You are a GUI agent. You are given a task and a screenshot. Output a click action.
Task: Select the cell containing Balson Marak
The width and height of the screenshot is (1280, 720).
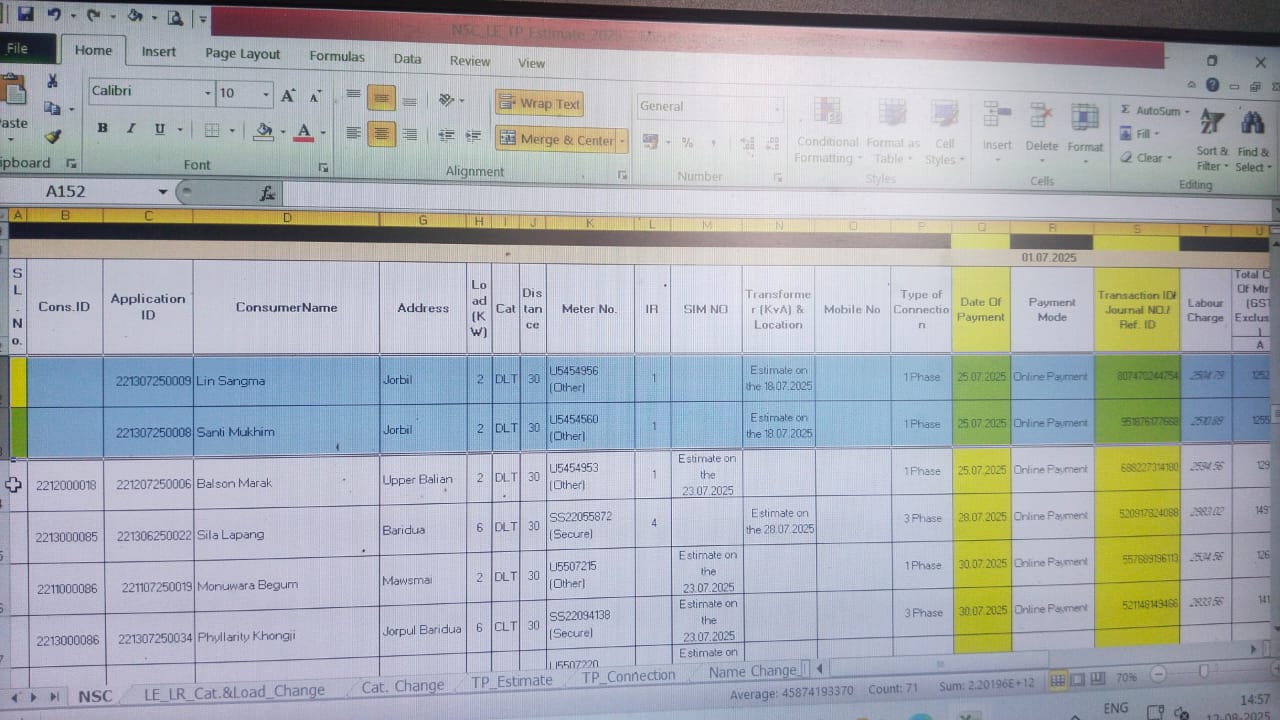click(x=286, y=483)
